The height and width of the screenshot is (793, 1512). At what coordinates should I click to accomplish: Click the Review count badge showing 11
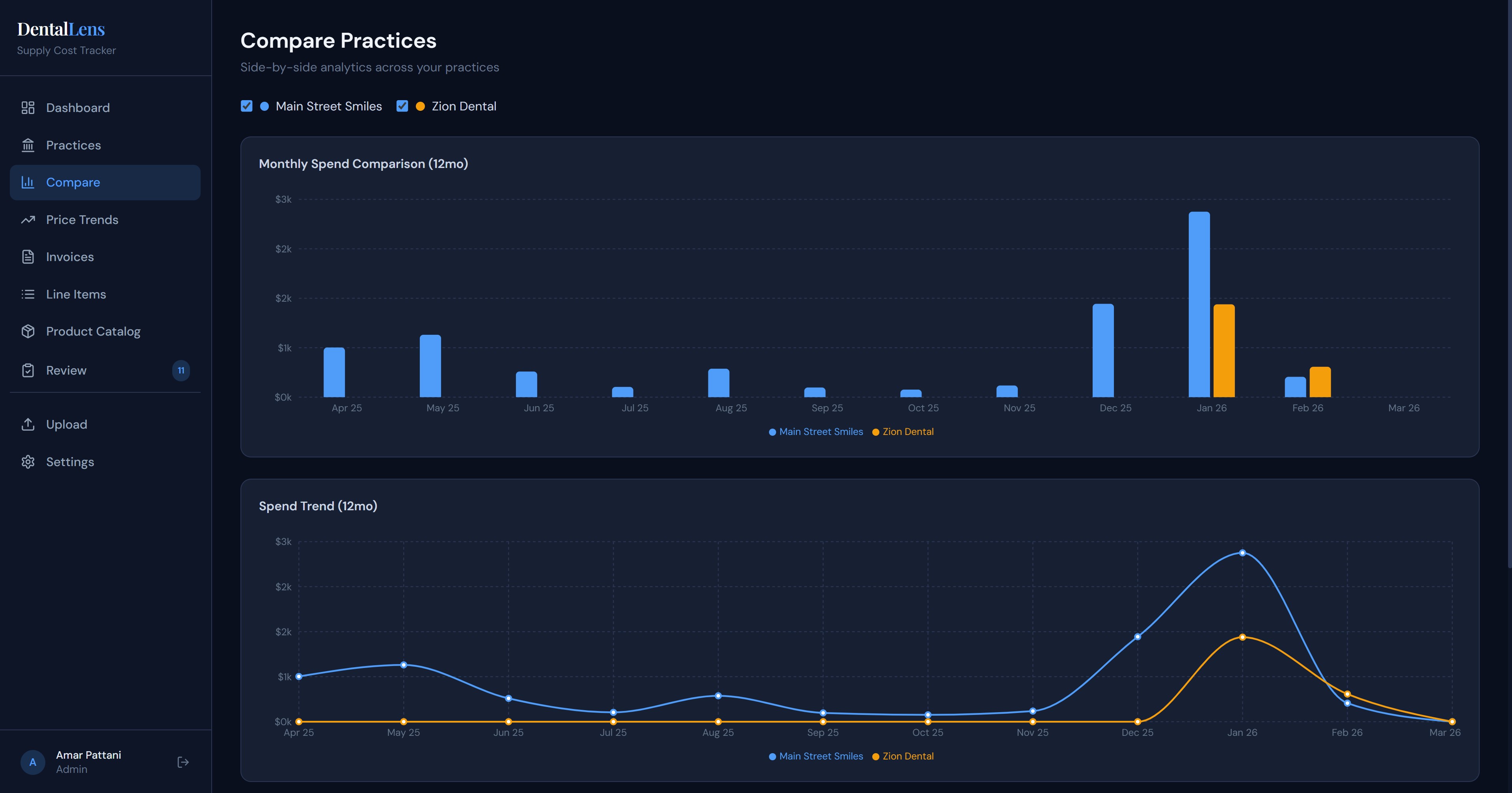181,370
